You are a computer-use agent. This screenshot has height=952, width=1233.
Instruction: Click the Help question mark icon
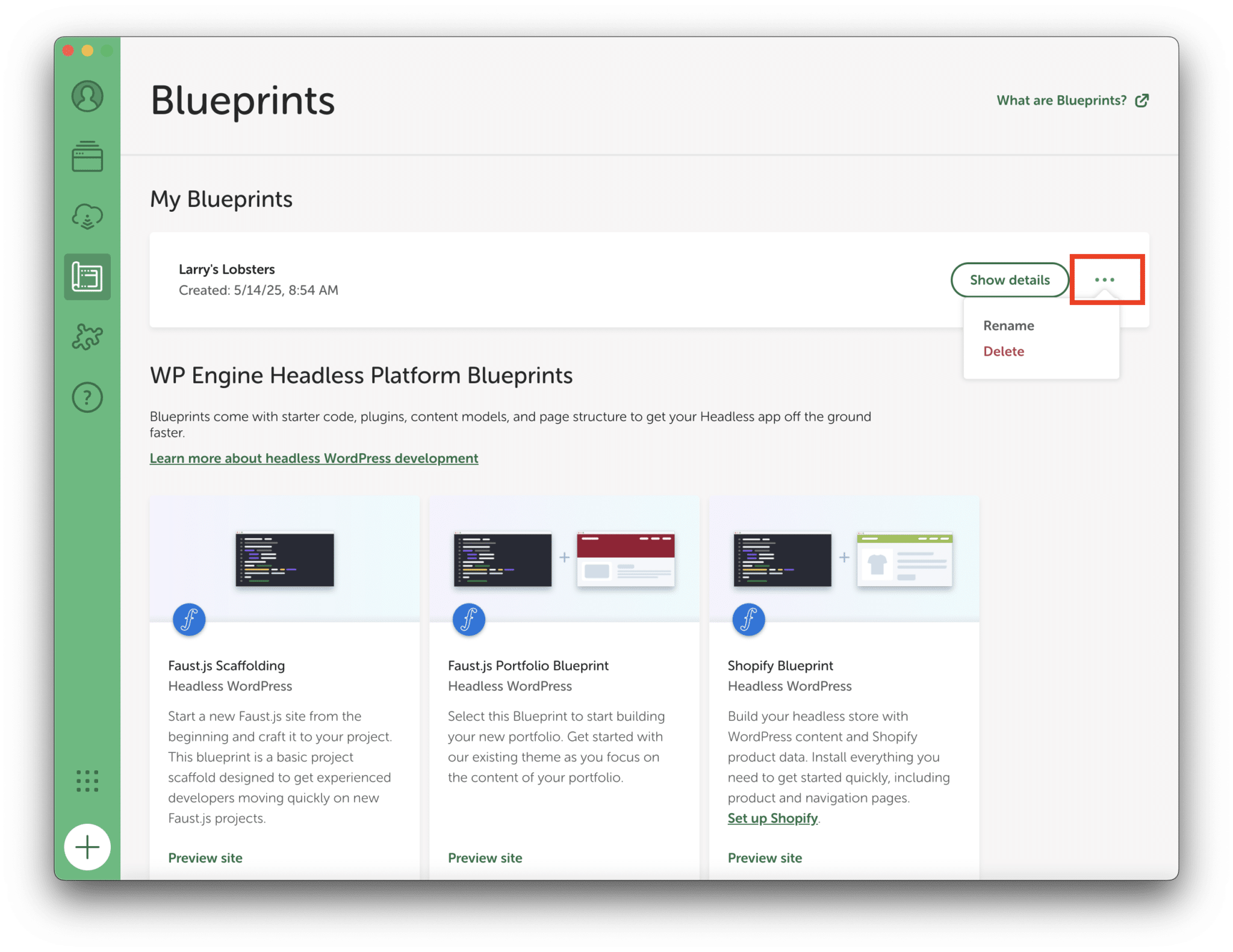pos(87,397)
